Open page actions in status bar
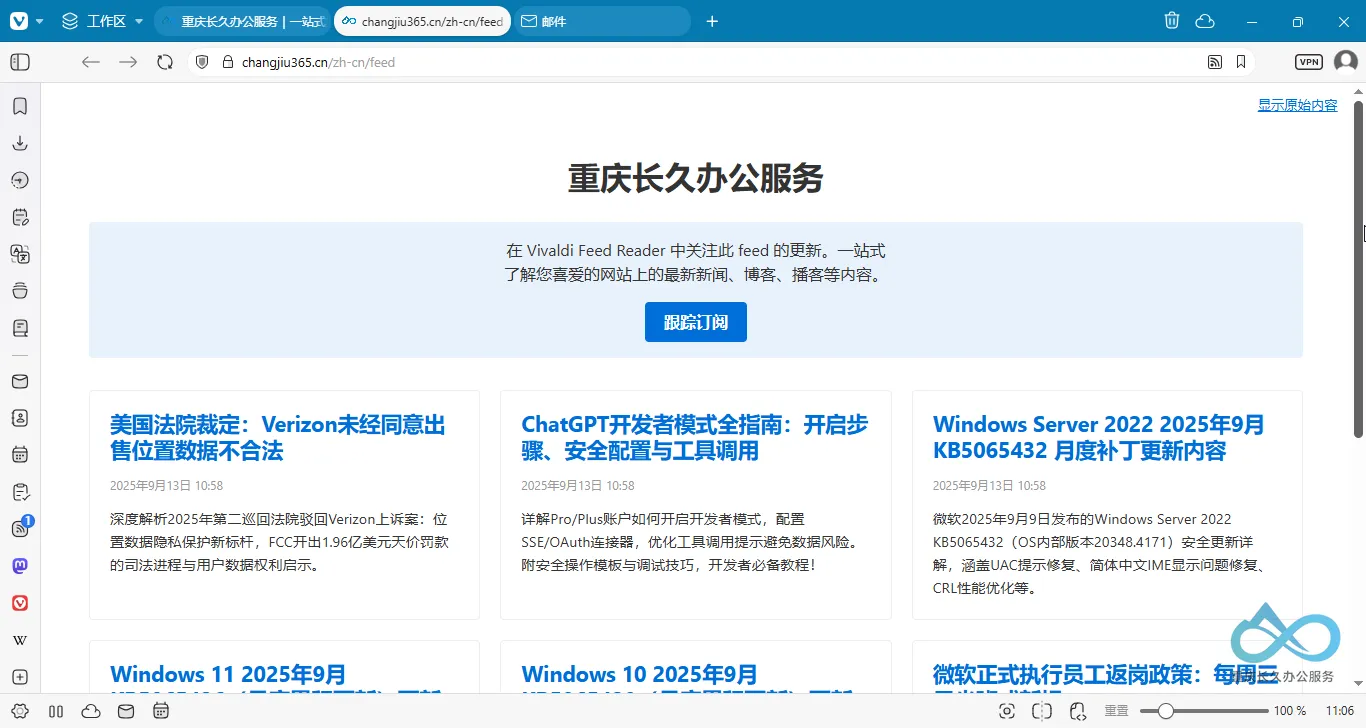Screen dimensions: 1366x728 click(x=1078, y=711)
